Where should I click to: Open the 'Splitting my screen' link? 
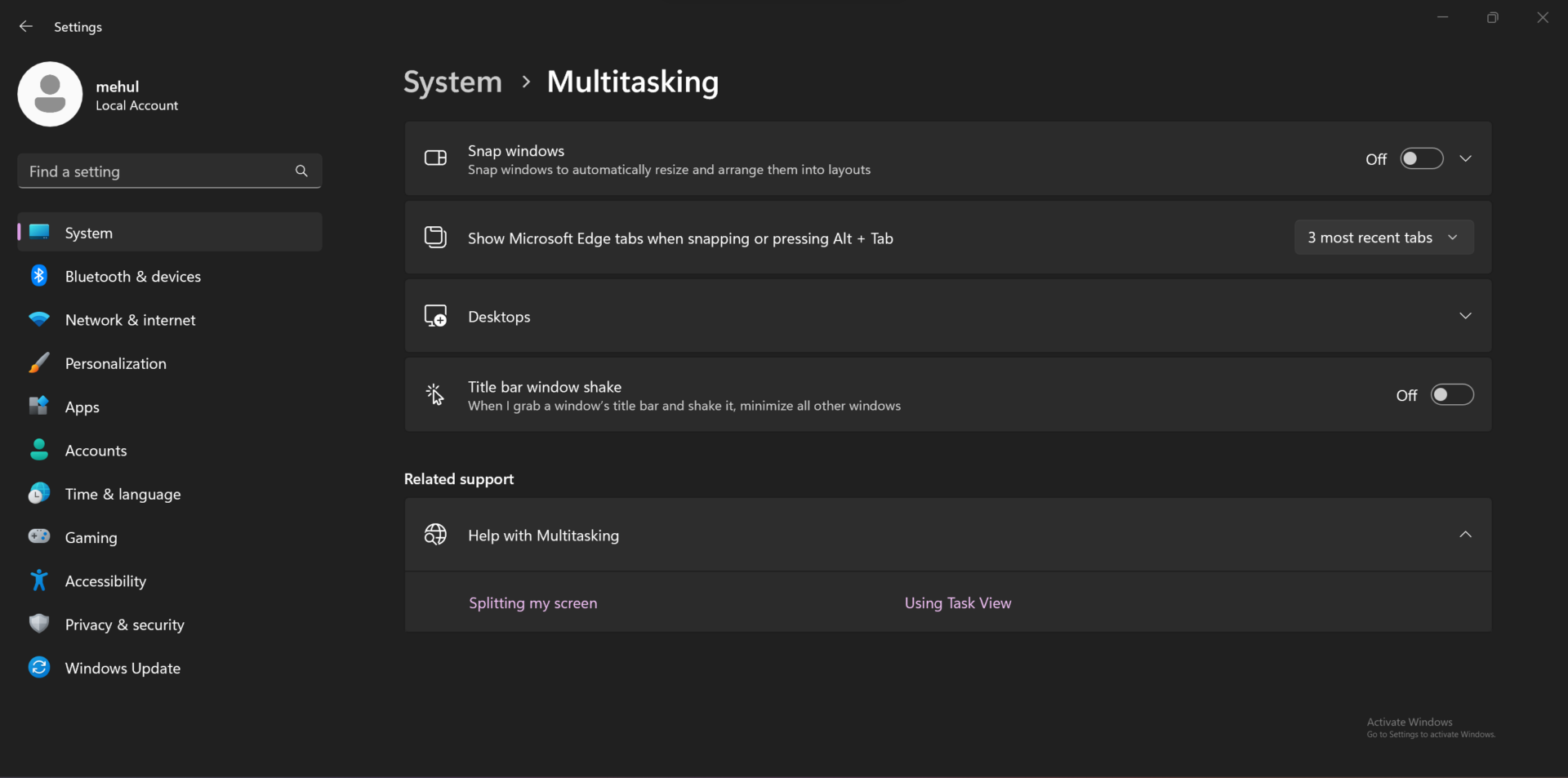532,603
